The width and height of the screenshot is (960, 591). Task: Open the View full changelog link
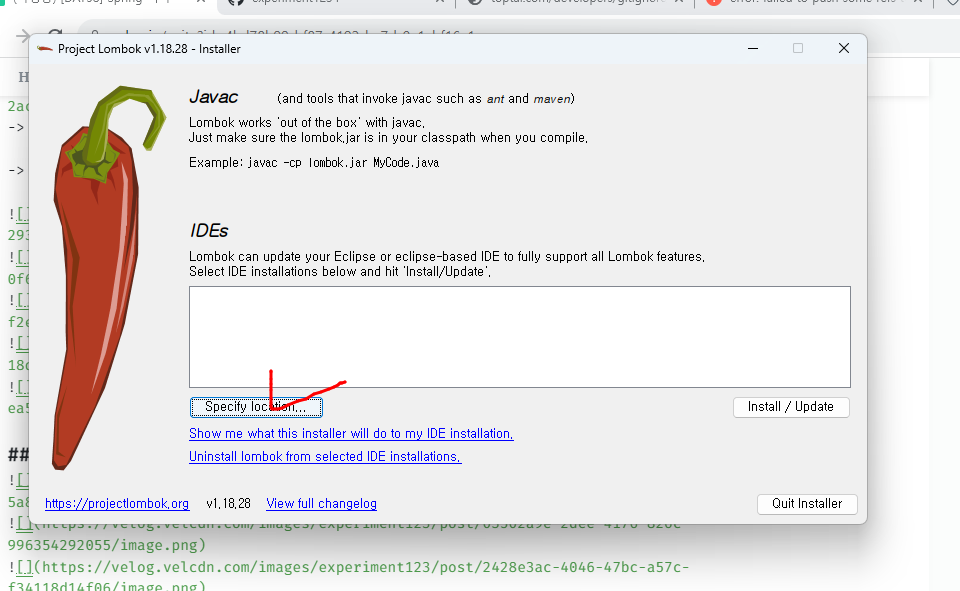coord(321,504)
